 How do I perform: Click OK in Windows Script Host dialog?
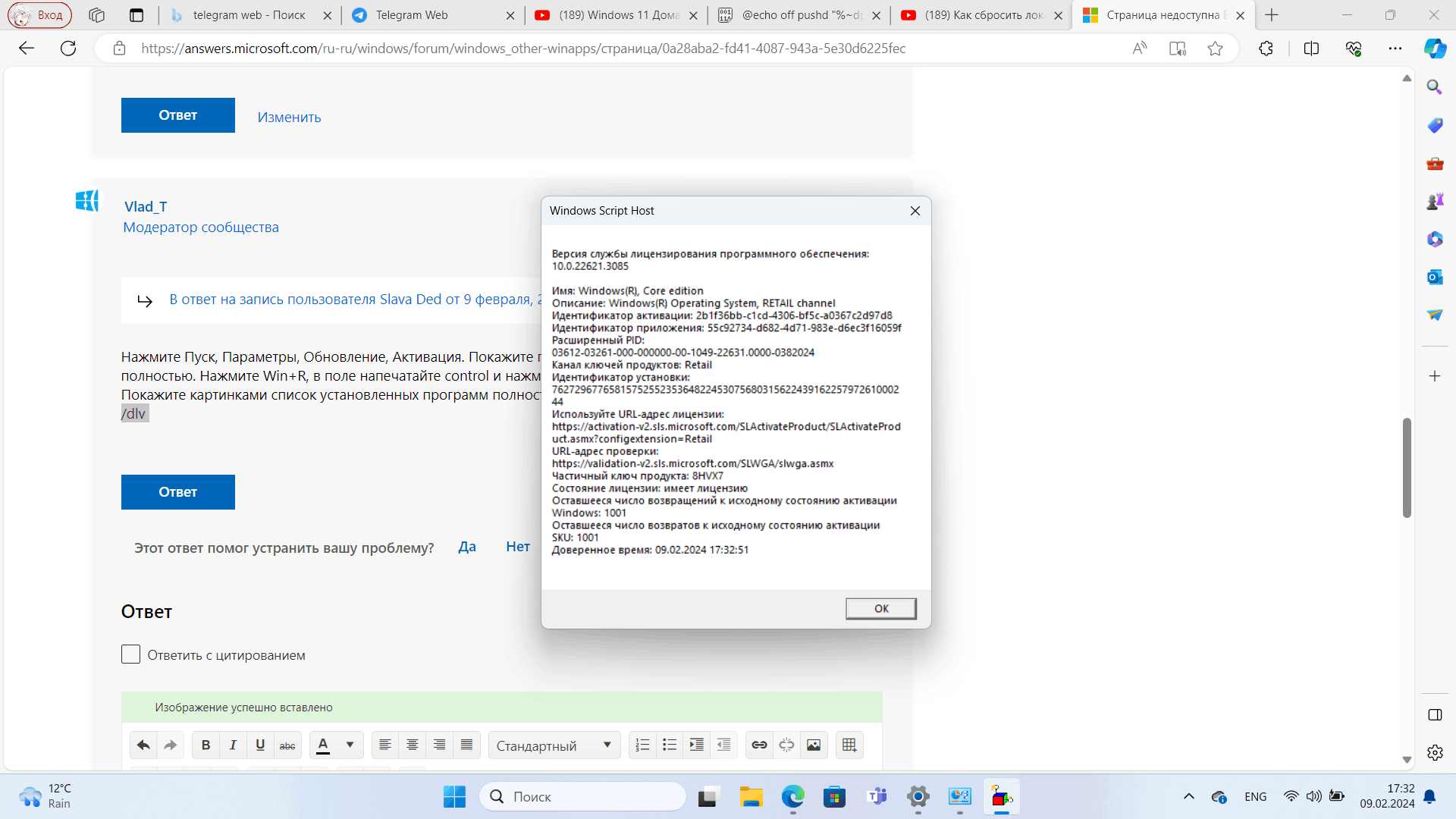[881, 608]
